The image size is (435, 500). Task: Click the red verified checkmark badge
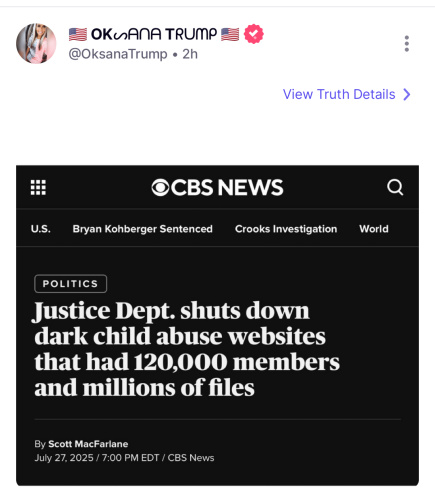(x=254, y=34)
